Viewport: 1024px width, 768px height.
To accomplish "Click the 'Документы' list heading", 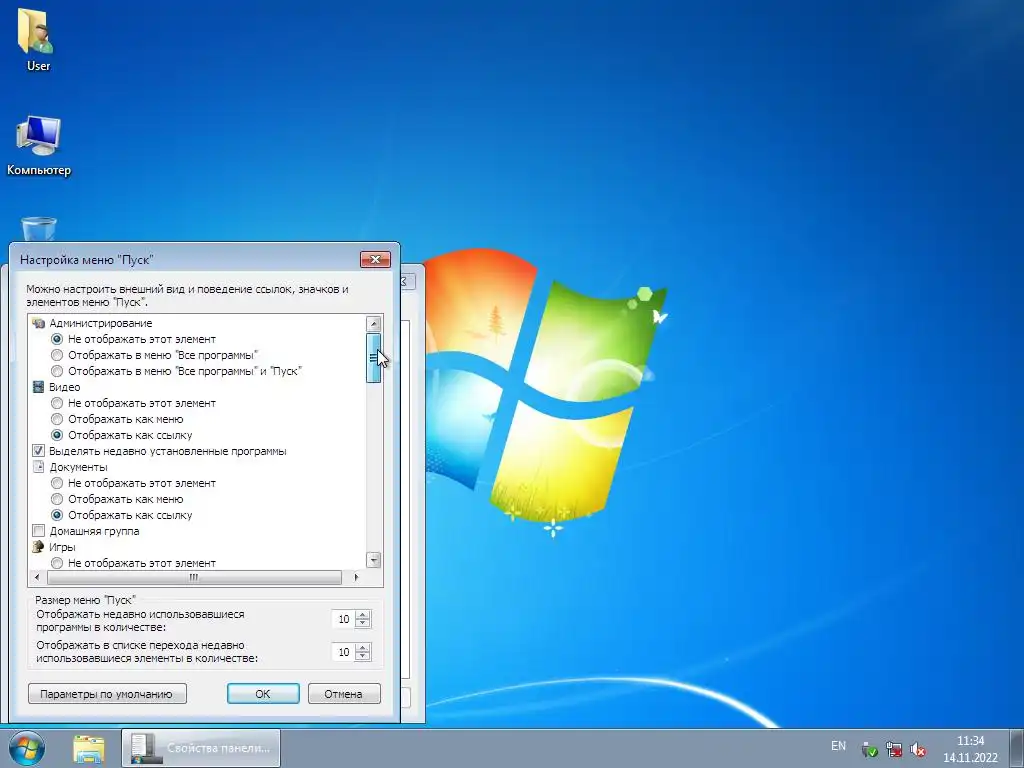I will [x=78, y=467].
